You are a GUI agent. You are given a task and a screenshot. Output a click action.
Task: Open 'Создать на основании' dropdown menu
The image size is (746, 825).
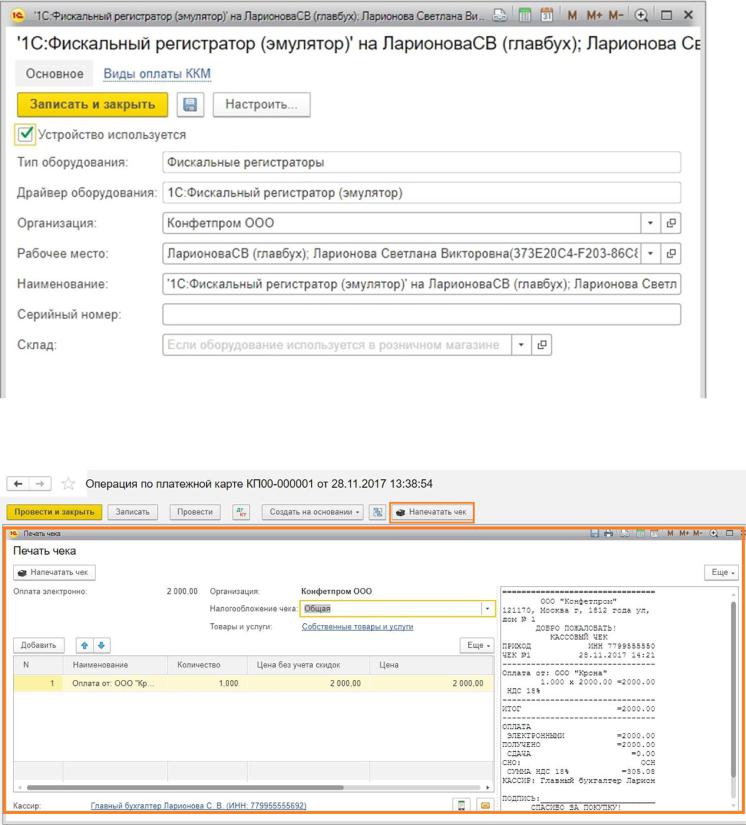coord(315,512)
